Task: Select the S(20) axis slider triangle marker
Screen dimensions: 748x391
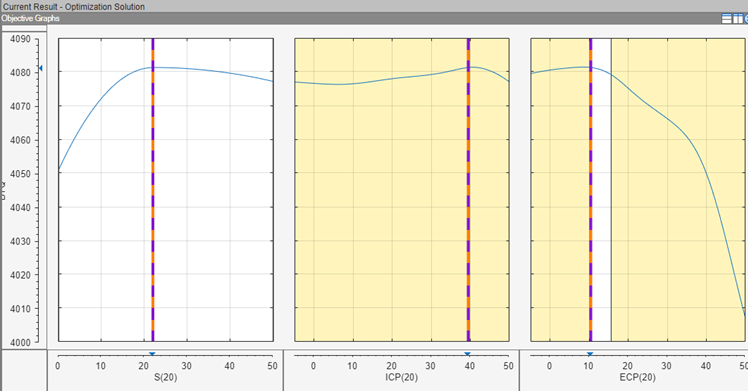Action: click(x=152, y=354)
